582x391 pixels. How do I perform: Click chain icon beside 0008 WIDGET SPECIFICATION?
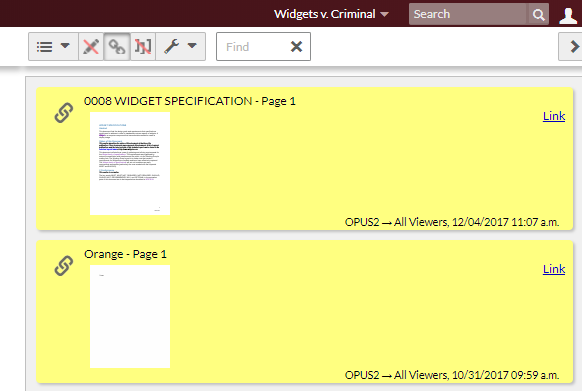(64, 113)
